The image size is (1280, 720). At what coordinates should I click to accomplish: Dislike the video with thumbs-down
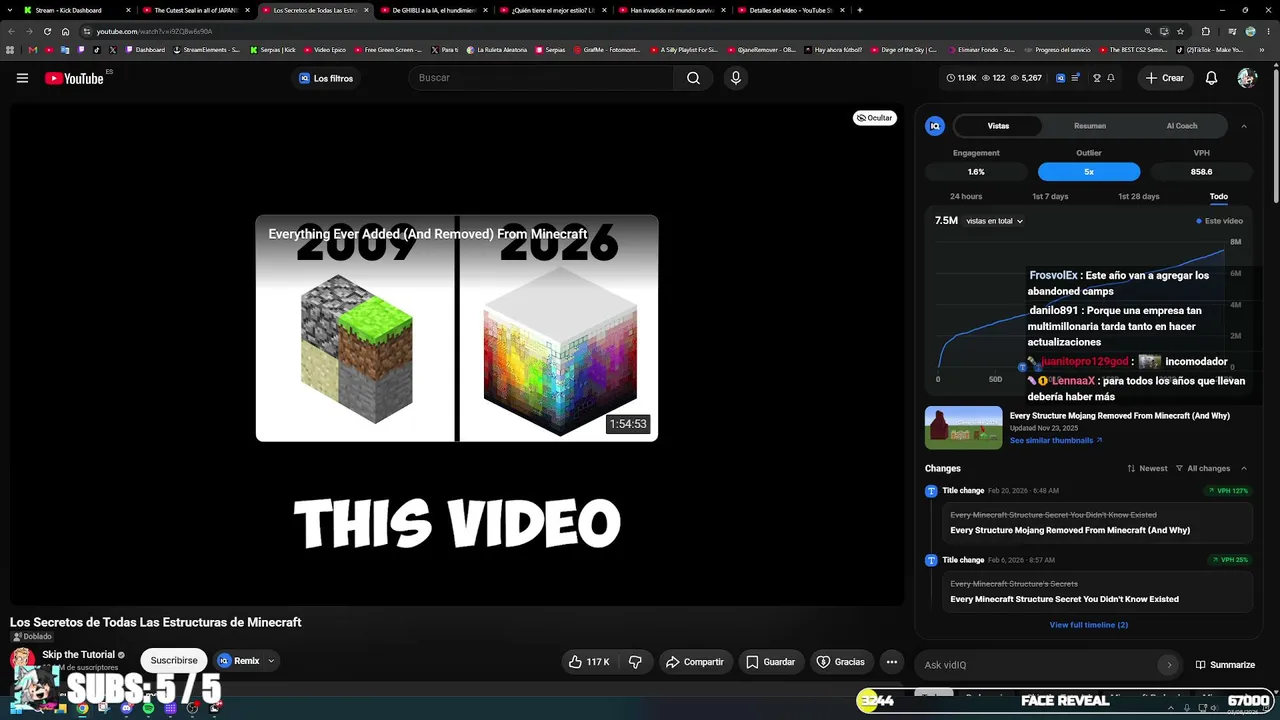[635, 662]
